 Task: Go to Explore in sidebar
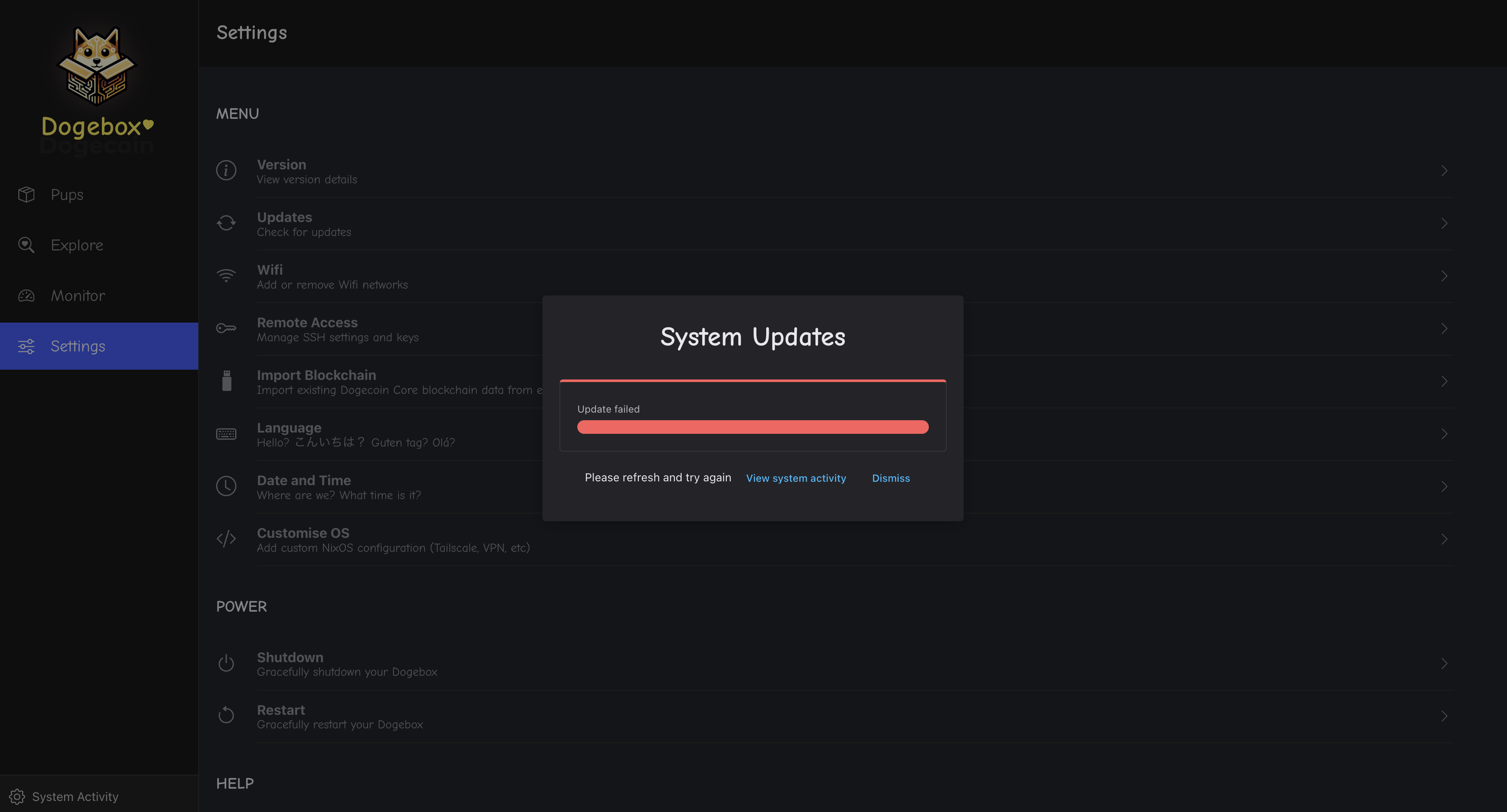click(77, 245)
